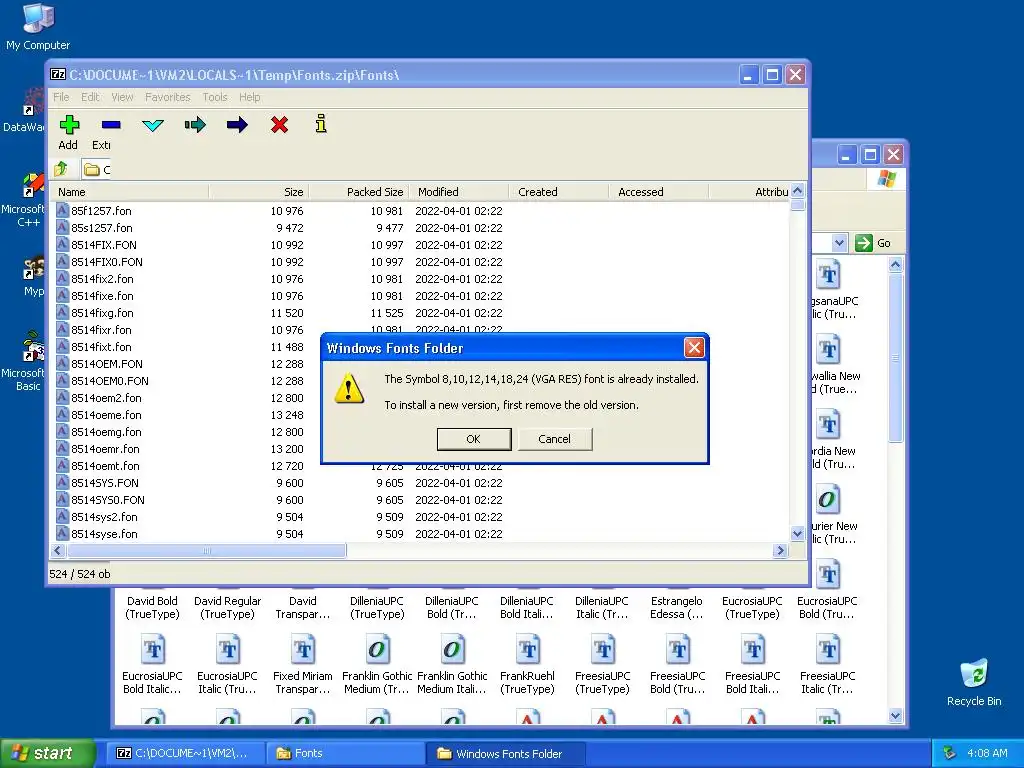Screen dimensions: 1024x768
Task: Sort by Packed Size column header
Action: click(x=359, y=191)
